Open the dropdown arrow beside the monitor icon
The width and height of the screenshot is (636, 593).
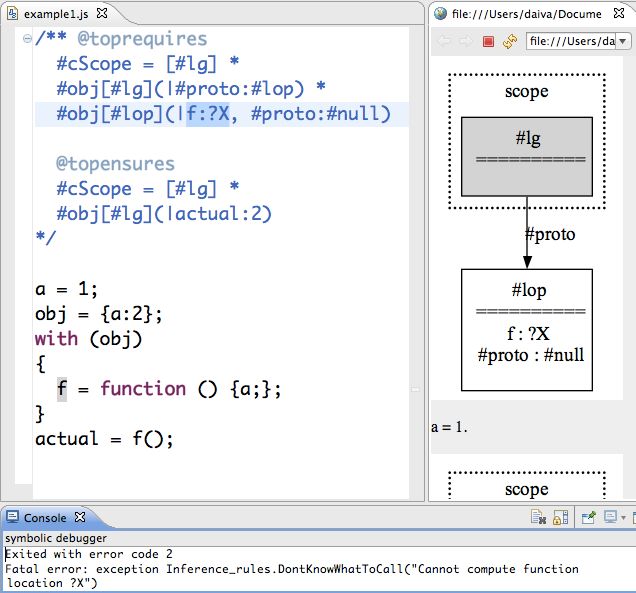tap(623, 518)
